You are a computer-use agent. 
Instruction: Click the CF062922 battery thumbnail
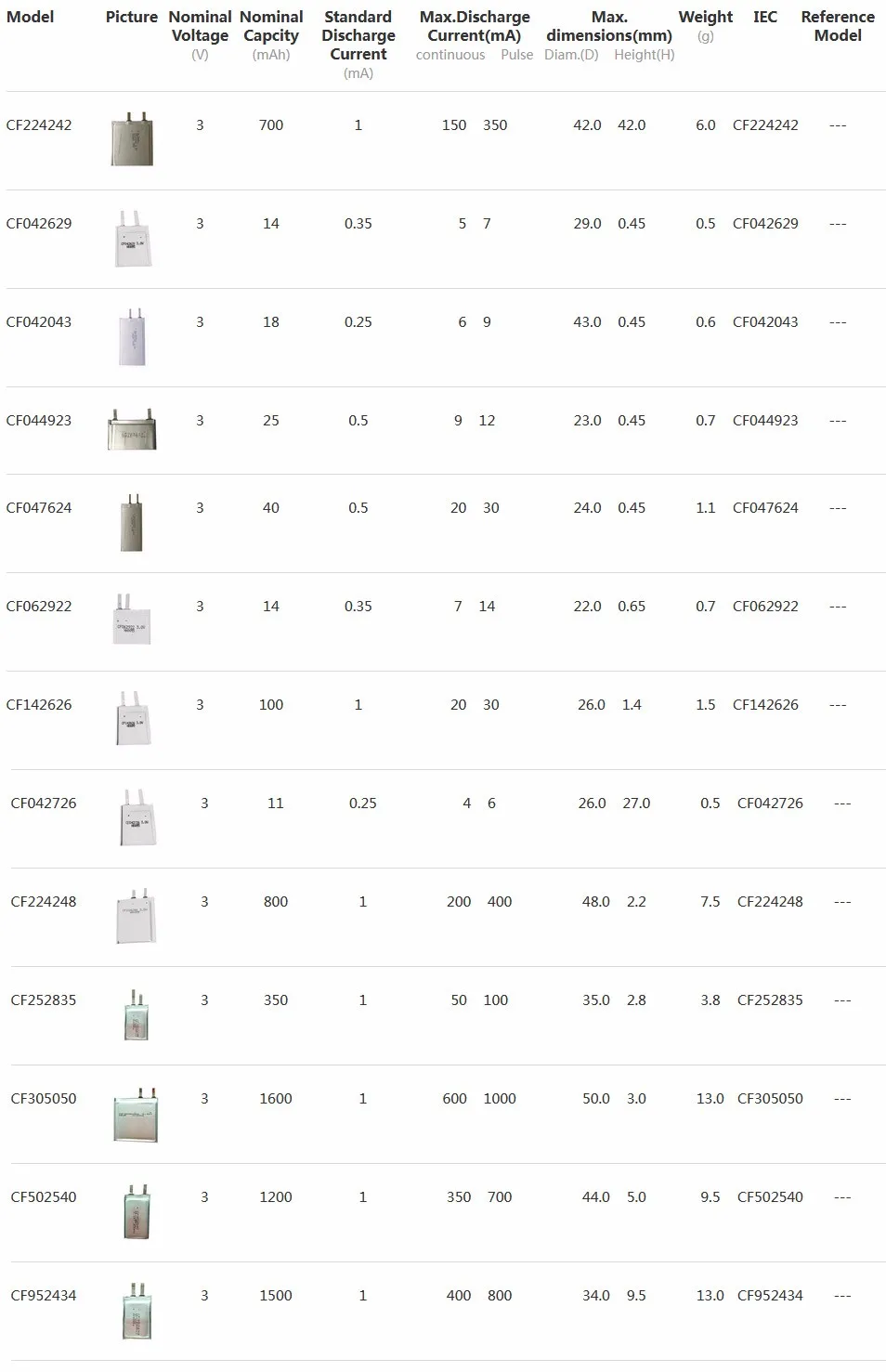pos(132,621)
